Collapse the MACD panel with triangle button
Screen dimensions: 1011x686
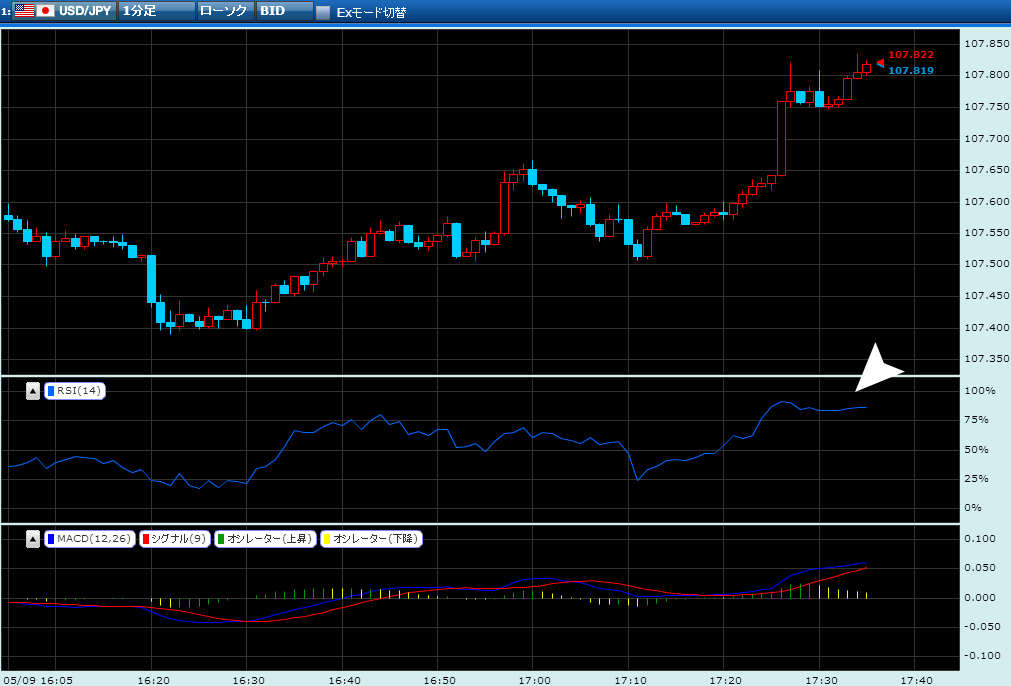click(x=33, y=539)
